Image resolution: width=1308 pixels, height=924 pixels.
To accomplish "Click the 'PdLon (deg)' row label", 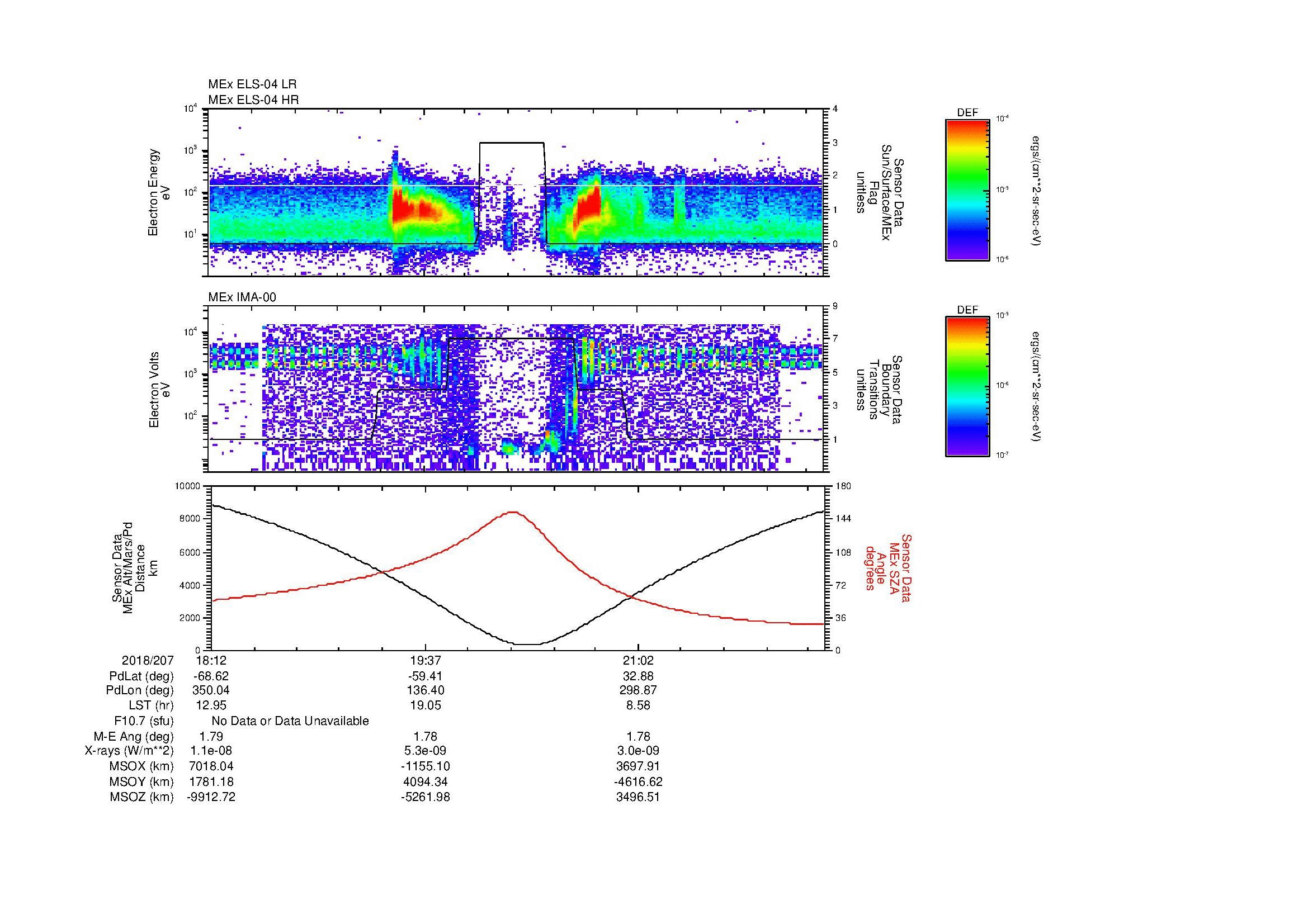I will [x=141, y=690].
